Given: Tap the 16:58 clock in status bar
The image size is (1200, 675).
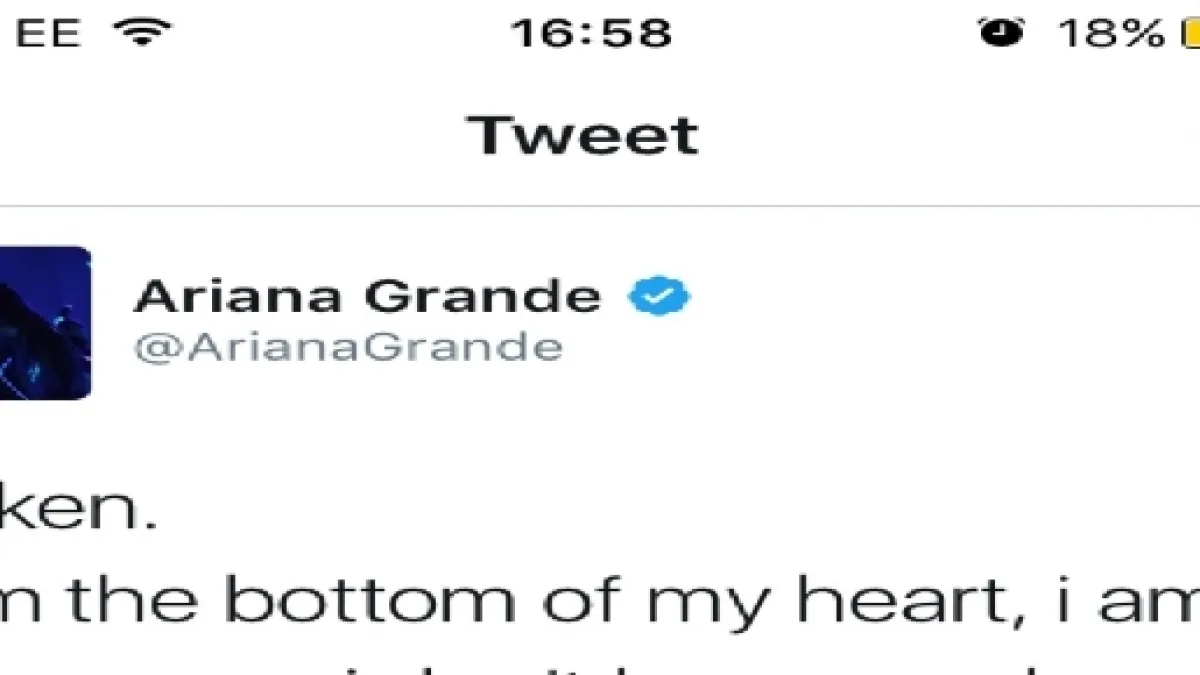Looking at the screenshot, I should tap(592, 33).
